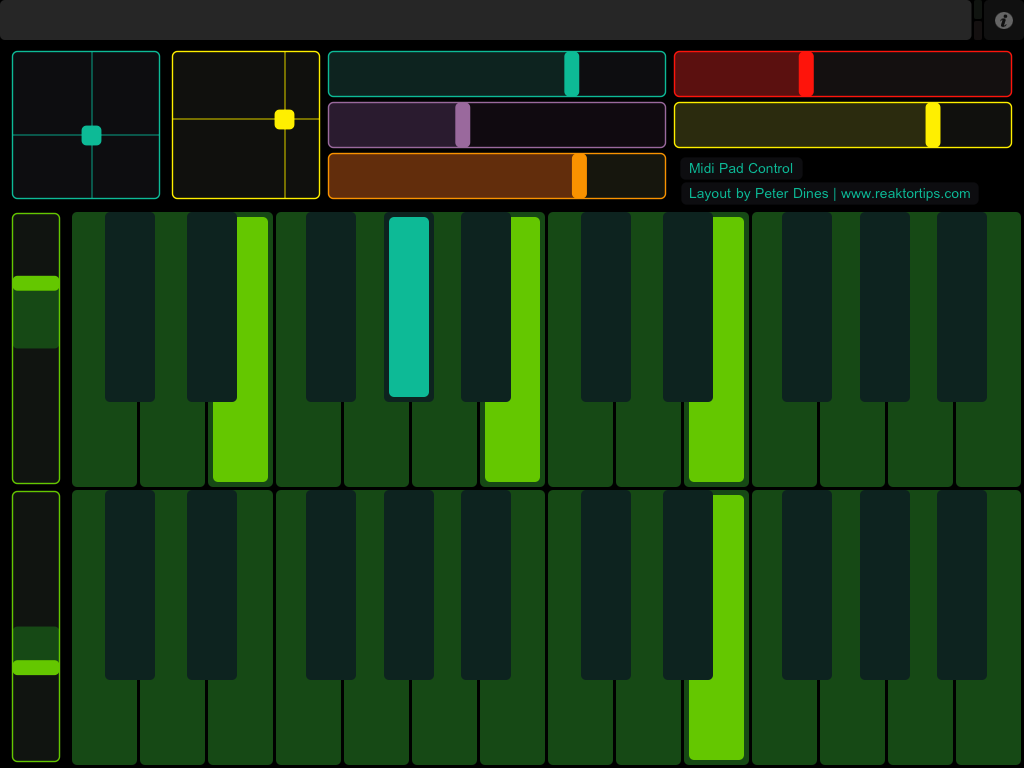This screenshot has height=768, width=1024.
Task: Play the leftmost white key of upper keyboard
Action: pos(104,444)
